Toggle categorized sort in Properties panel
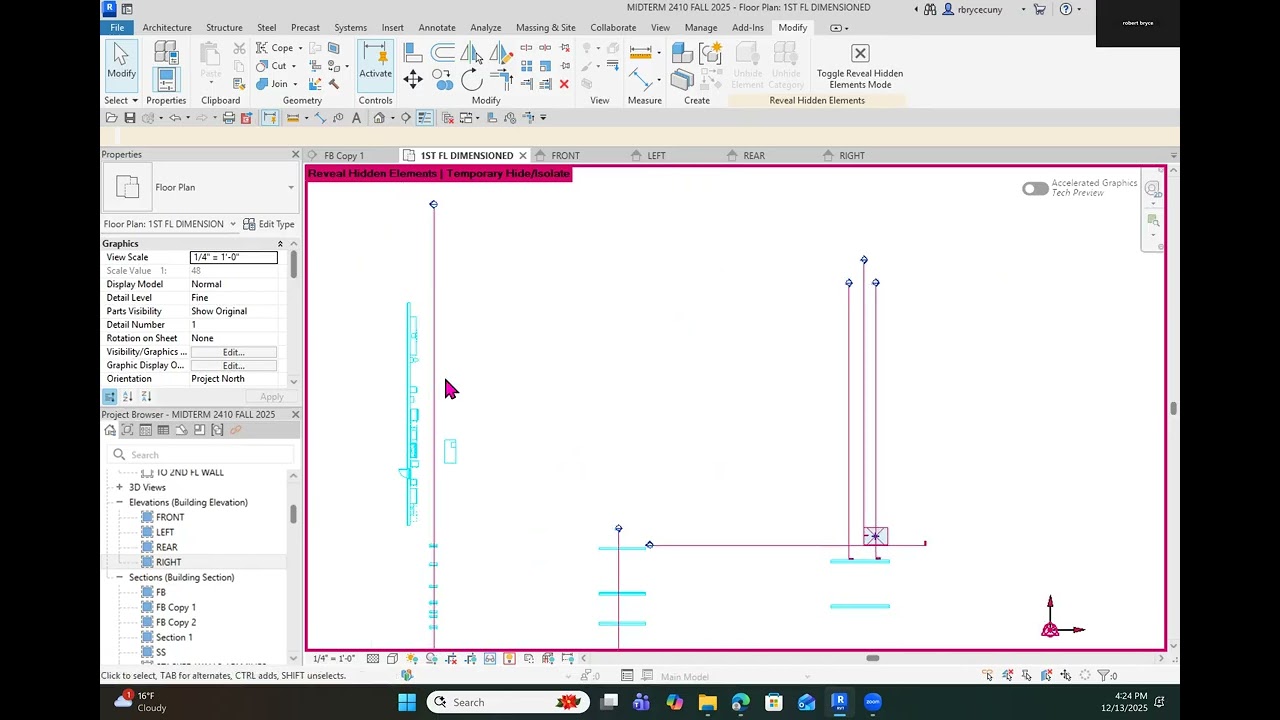1280x720 pixels. tap(110, 397)
